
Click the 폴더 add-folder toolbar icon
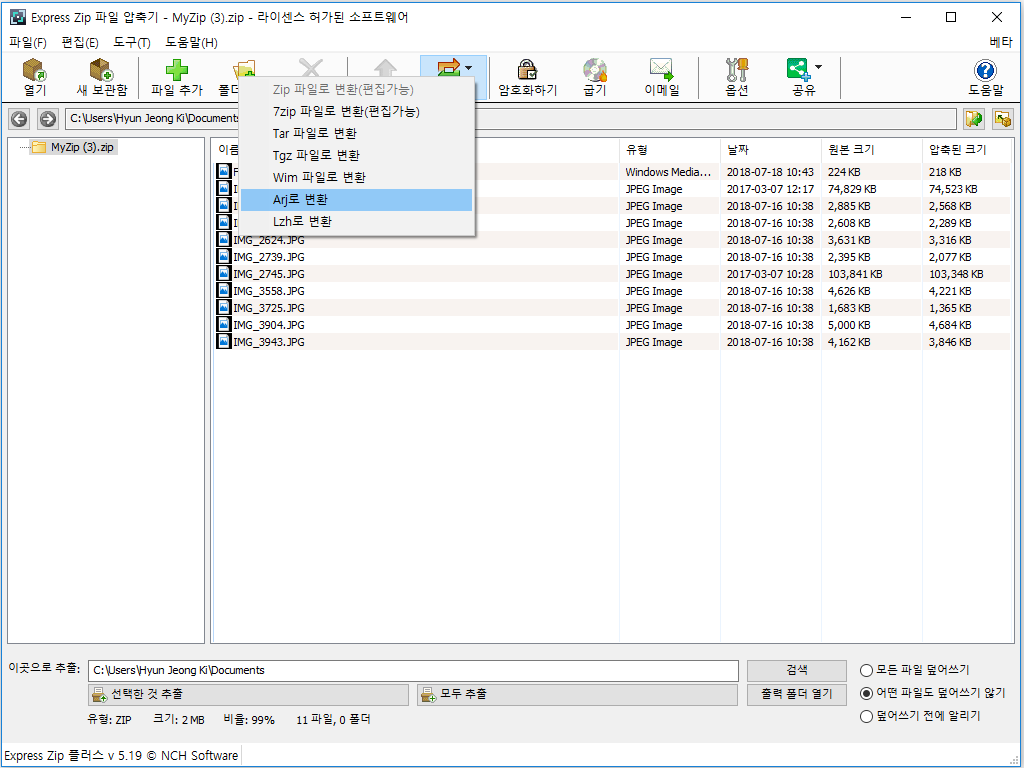(x=244, y=69)
